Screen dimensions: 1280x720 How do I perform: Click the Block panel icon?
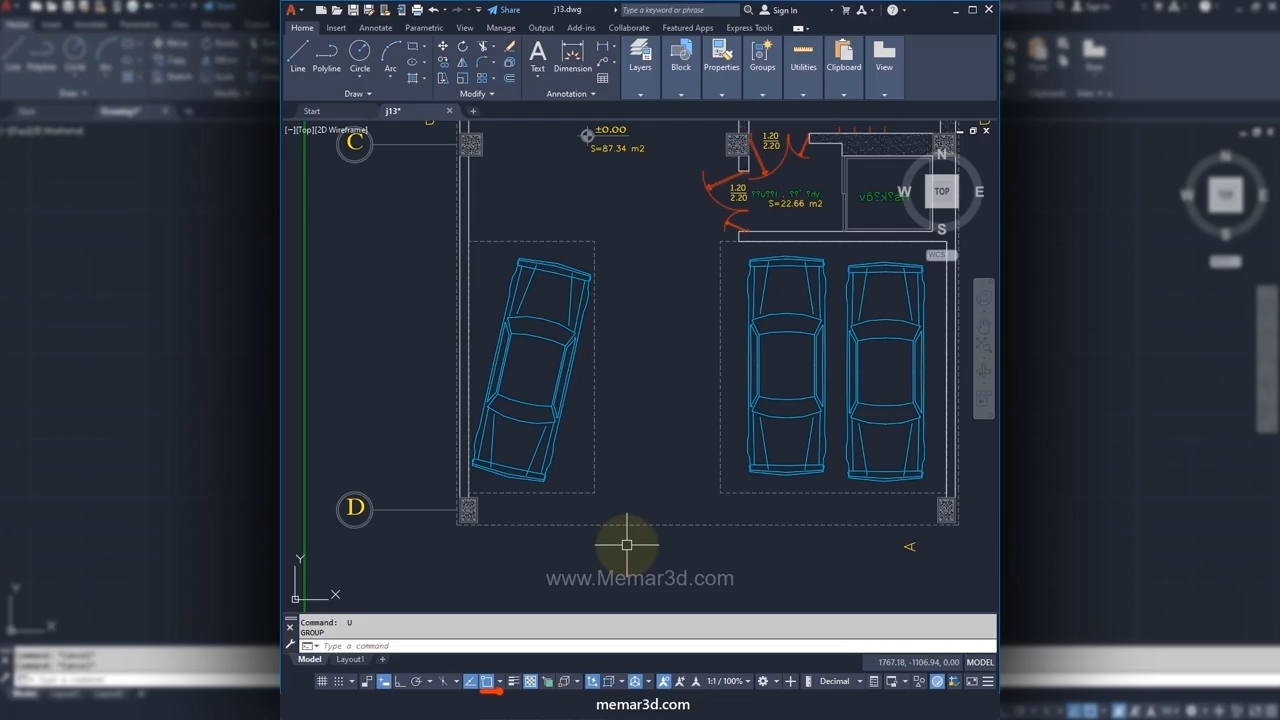pyautogui.click(x=681, y=54)
